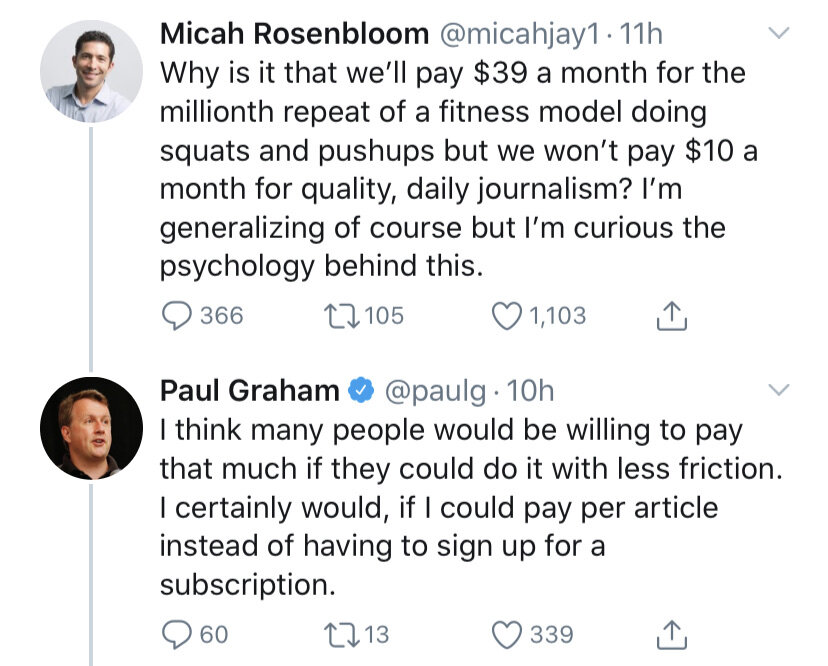Viewport: 828px width, 666px height.
Task: Reply to Paul Graham's tweet
Action: 177,634
